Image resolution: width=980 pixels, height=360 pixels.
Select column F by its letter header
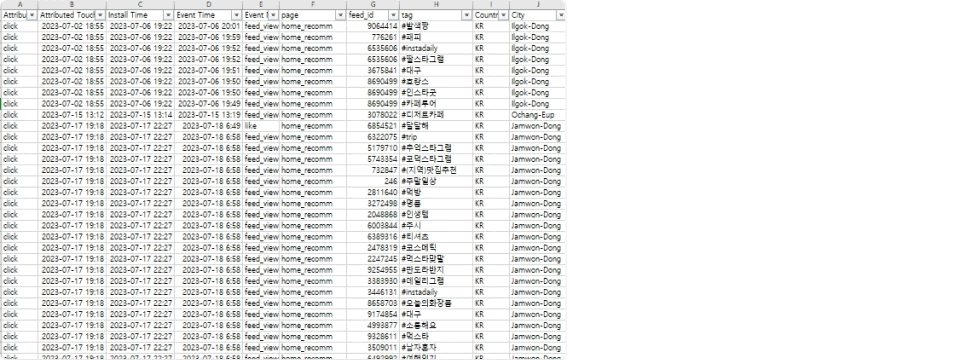tap(312, 4)
